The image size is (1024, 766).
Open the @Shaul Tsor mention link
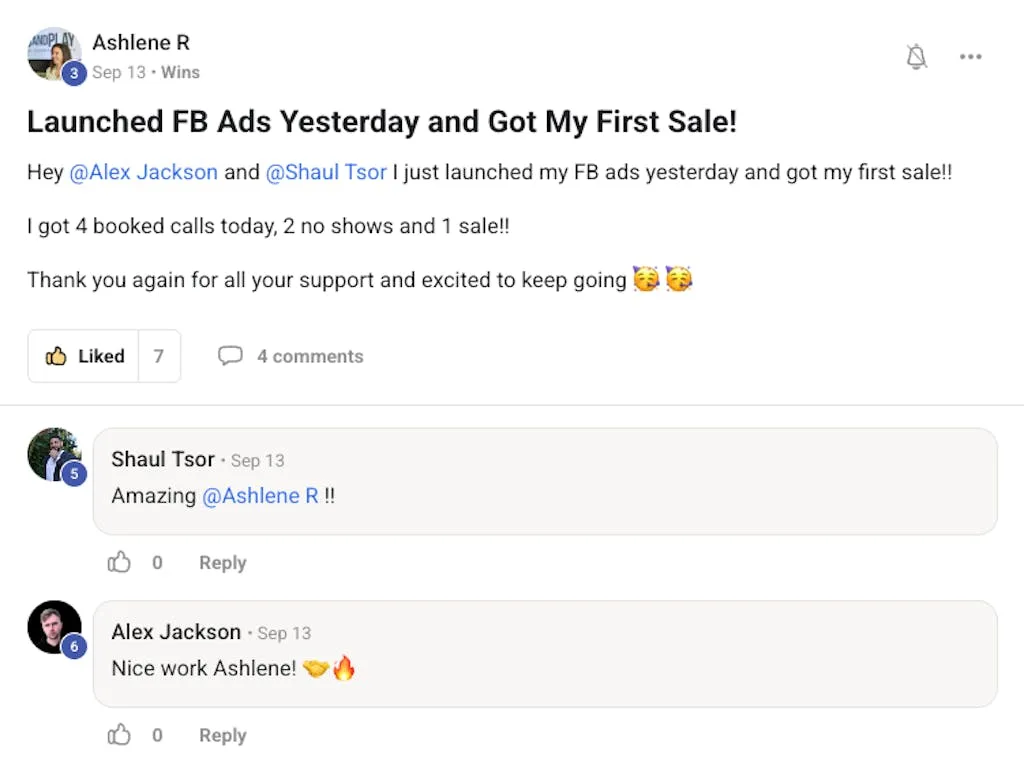point(326,172)
